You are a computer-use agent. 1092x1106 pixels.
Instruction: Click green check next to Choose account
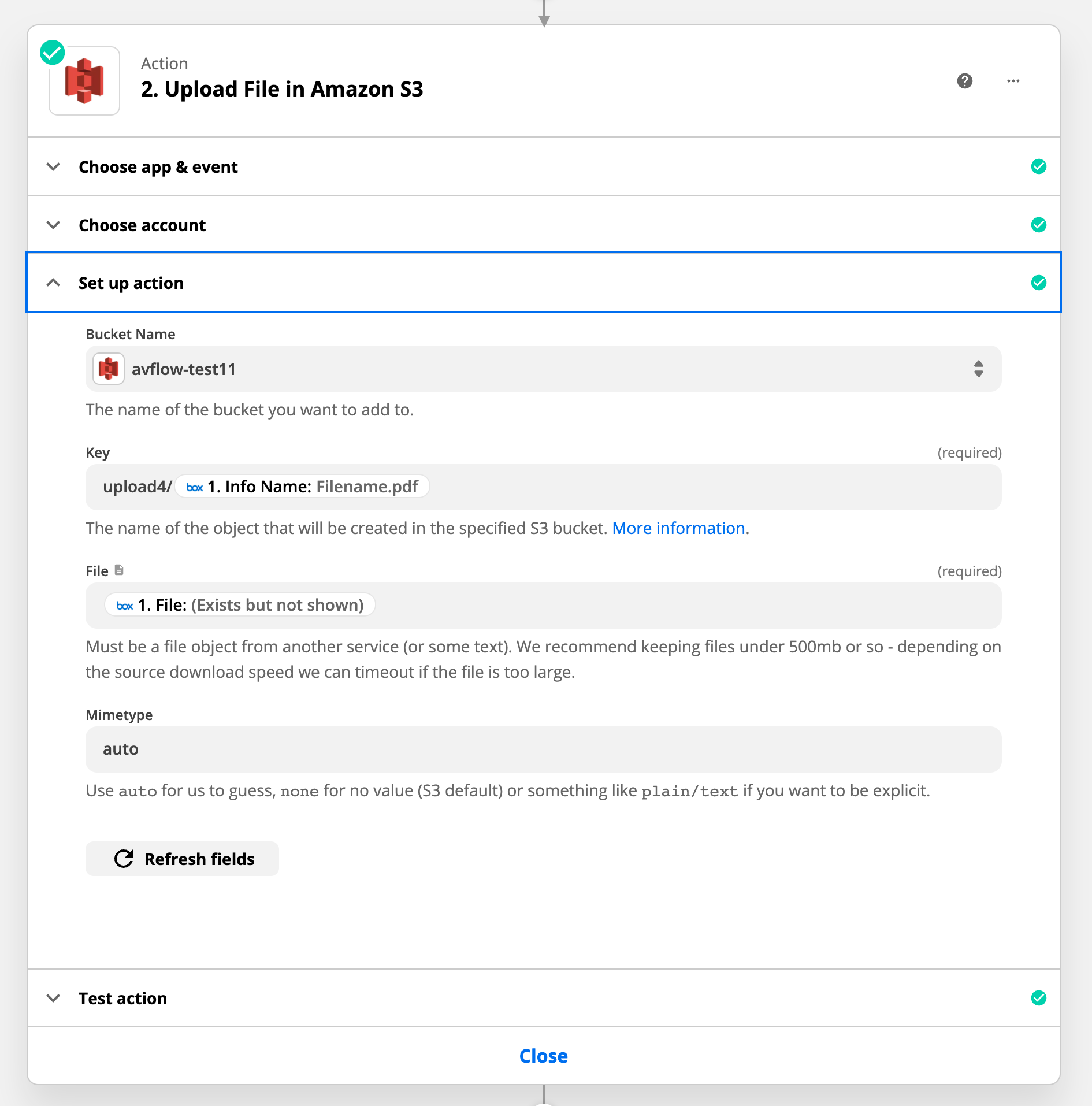coord(1038,225)
